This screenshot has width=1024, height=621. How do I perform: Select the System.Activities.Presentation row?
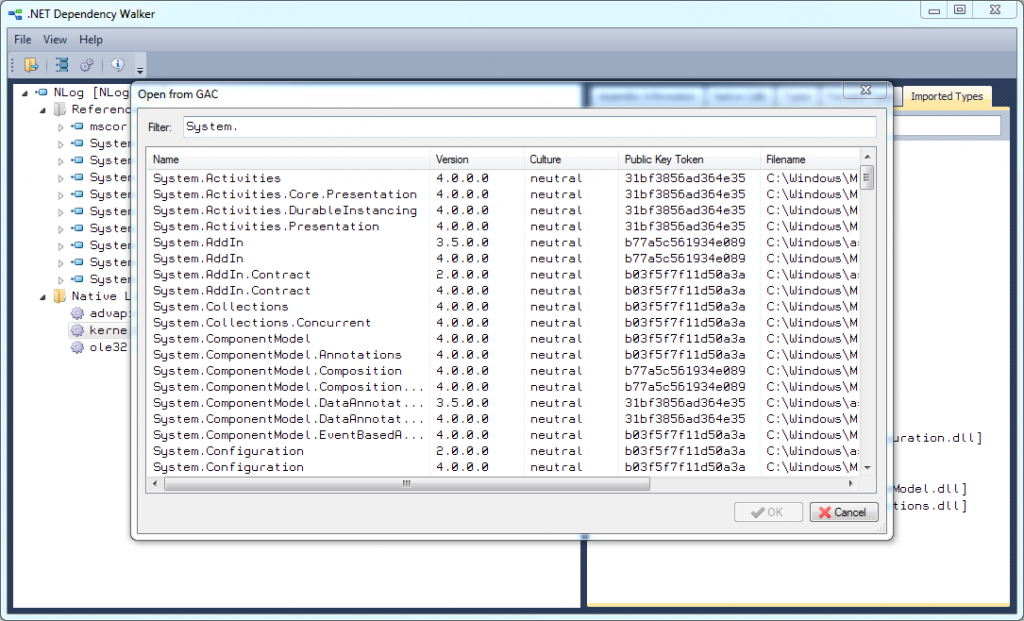504,227
